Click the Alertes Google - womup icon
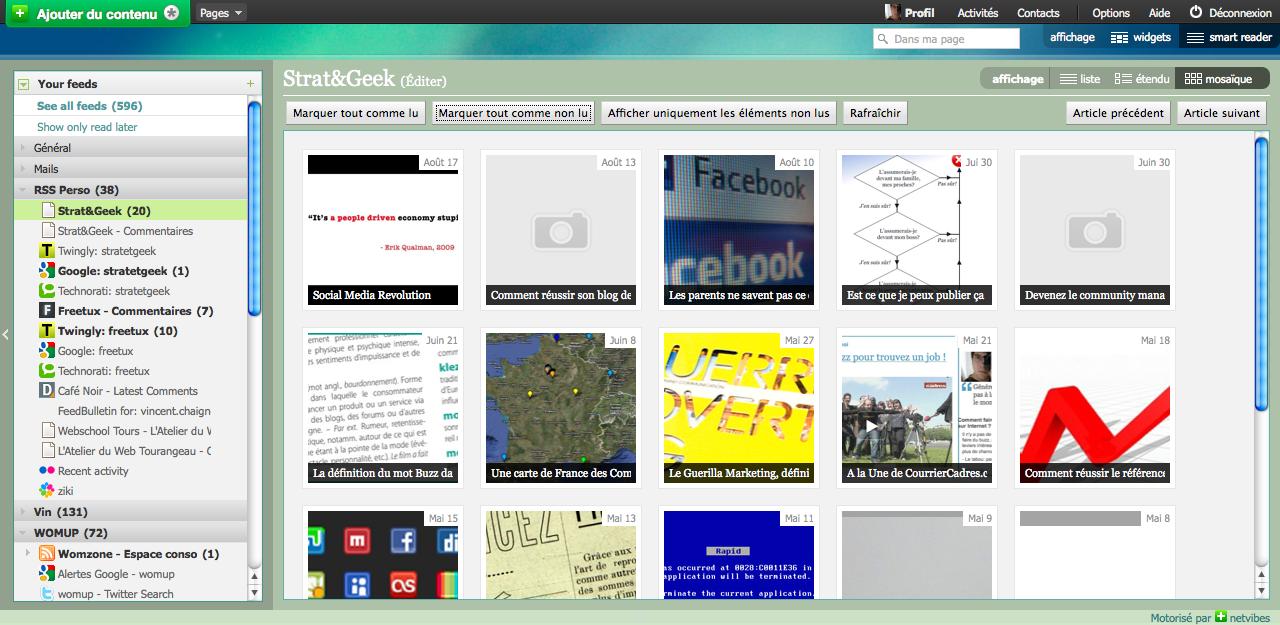This screenshot has width=1280, height=625. coord(46,574)
